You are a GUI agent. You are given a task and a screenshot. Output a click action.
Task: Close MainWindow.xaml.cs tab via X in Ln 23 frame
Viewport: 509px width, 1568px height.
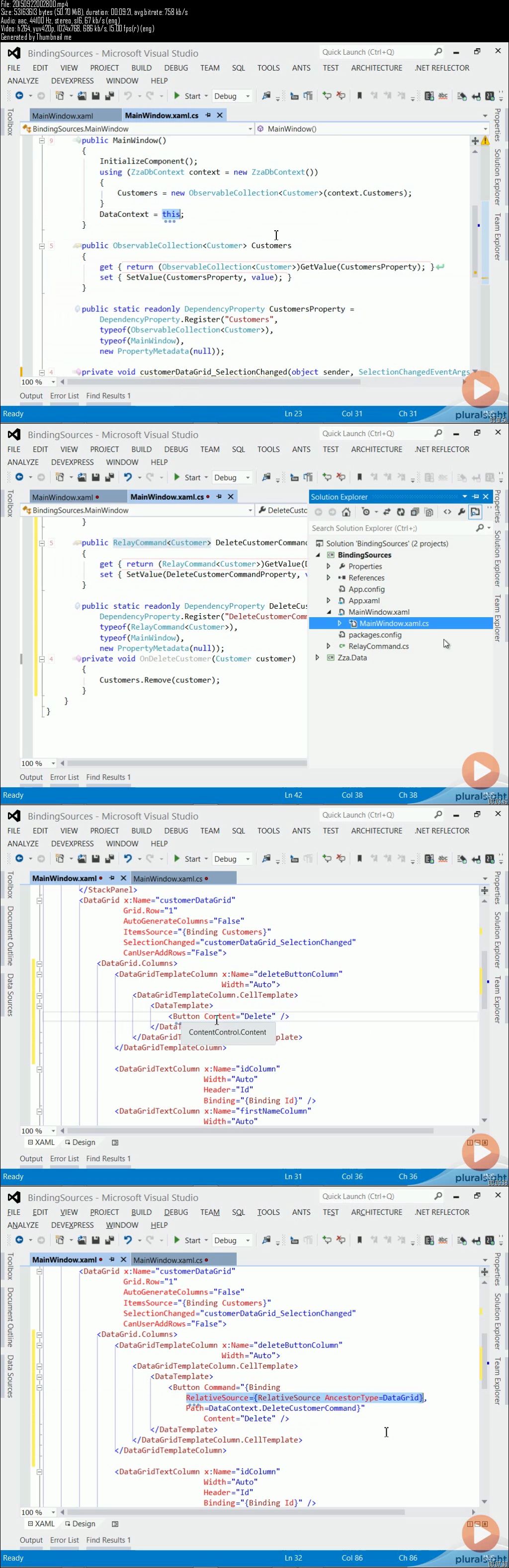pyautogui.click(x=220, y=115)
